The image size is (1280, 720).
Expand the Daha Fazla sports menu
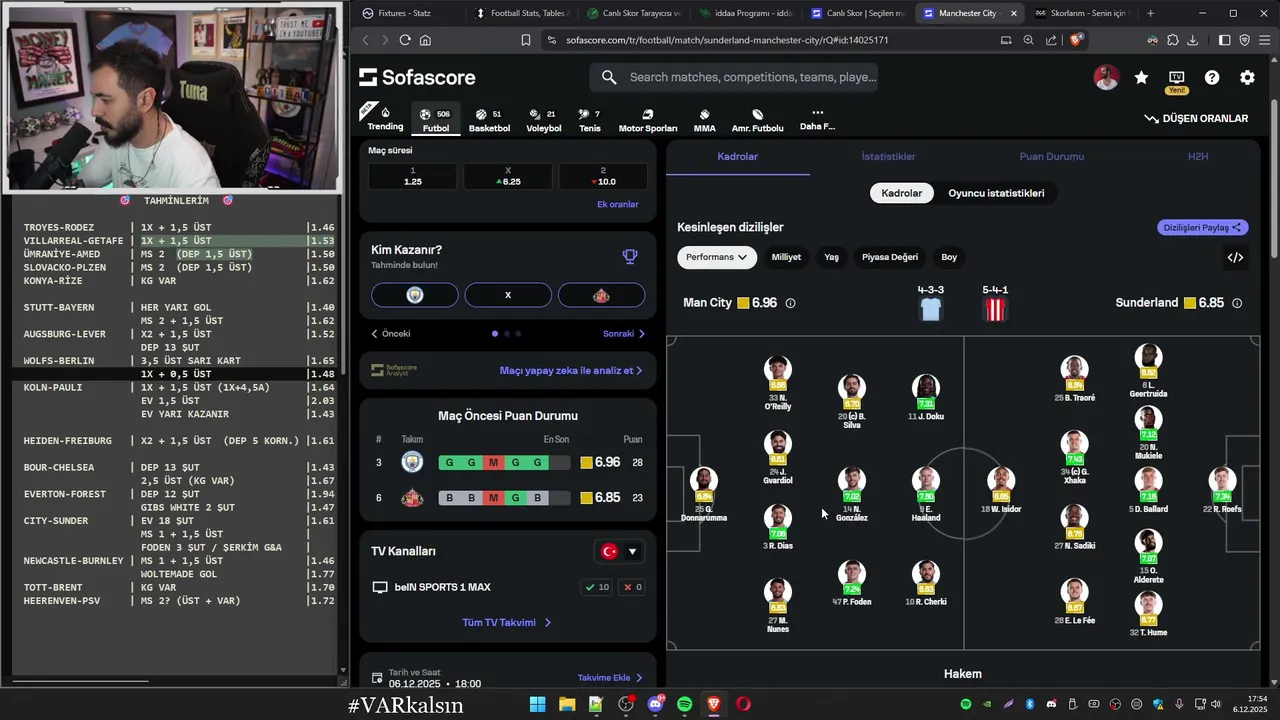coord(817,120)
